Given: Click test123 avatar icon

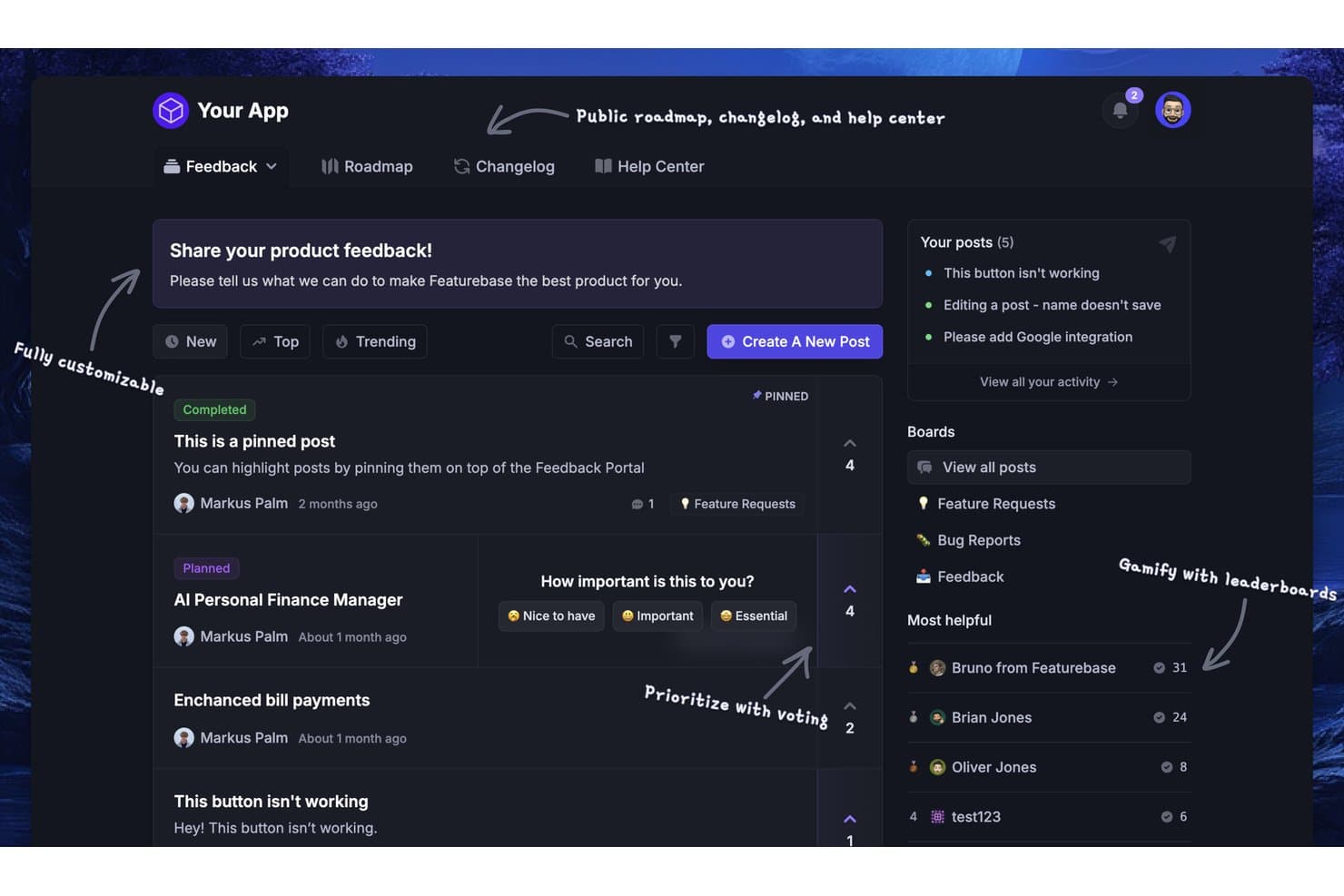Looking at the screenshot, I should [938, 817].
